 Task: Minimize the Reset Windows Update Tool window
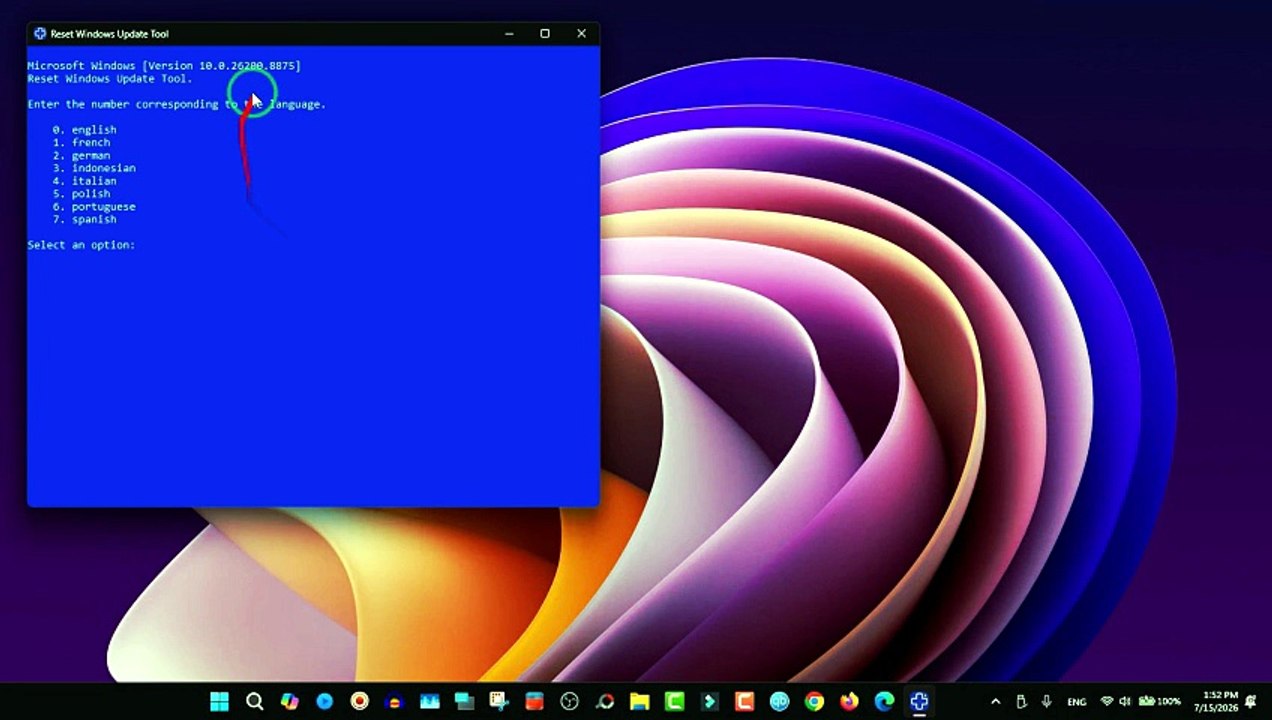click(509, 34)
